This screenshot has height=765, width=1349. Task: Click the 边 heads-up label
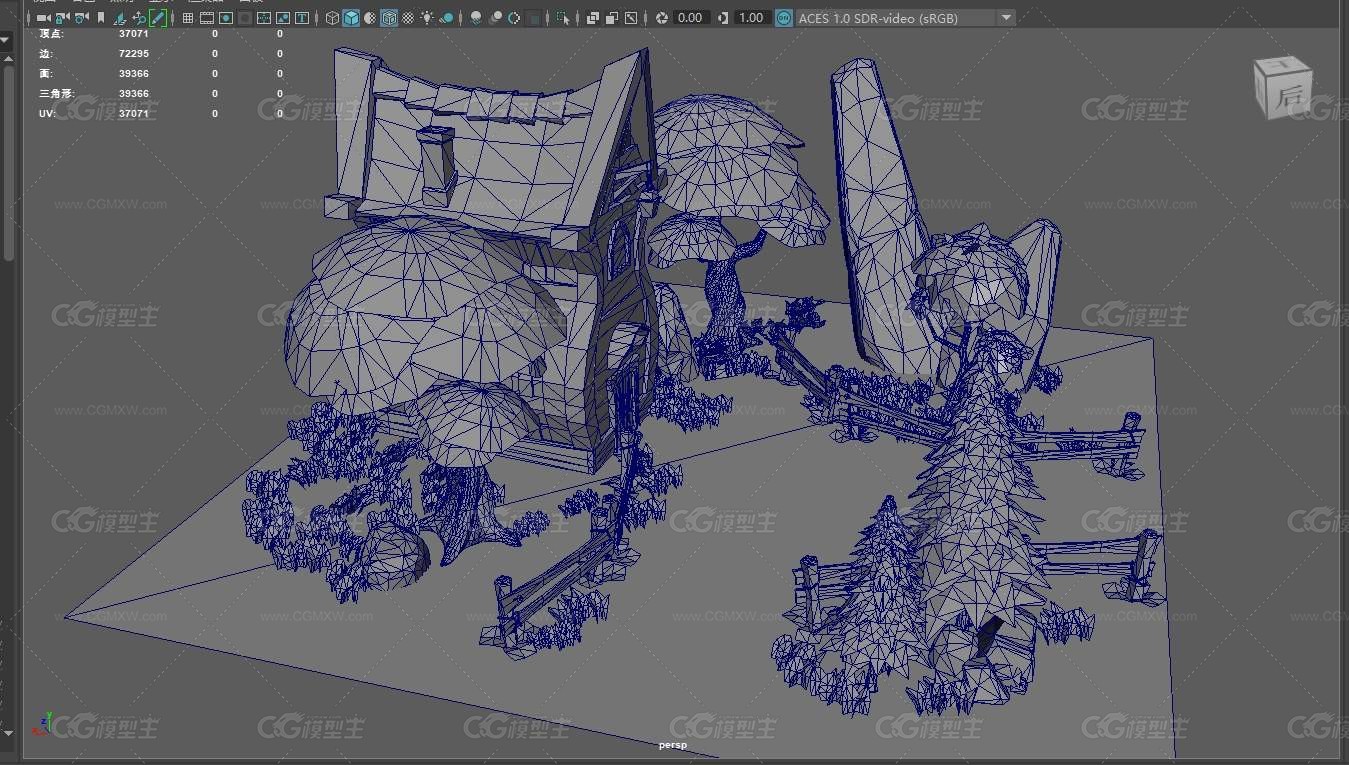45,54
